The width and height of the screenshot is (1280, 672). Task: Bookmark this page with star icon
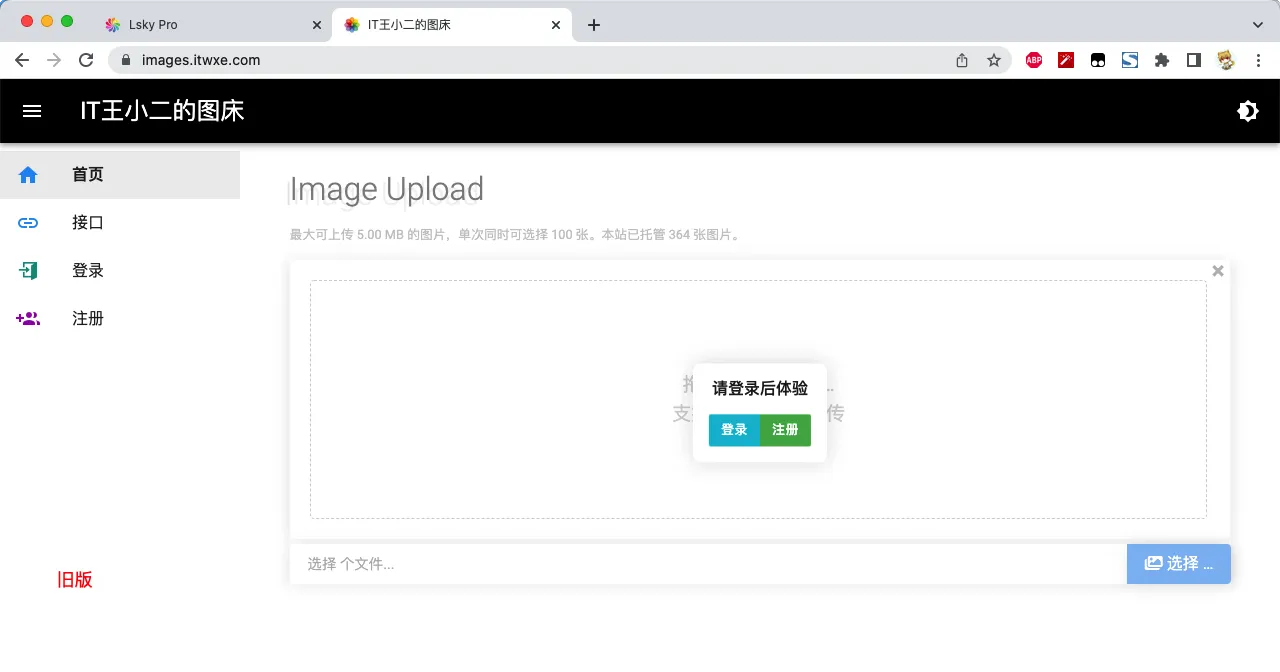coord(994,60)
